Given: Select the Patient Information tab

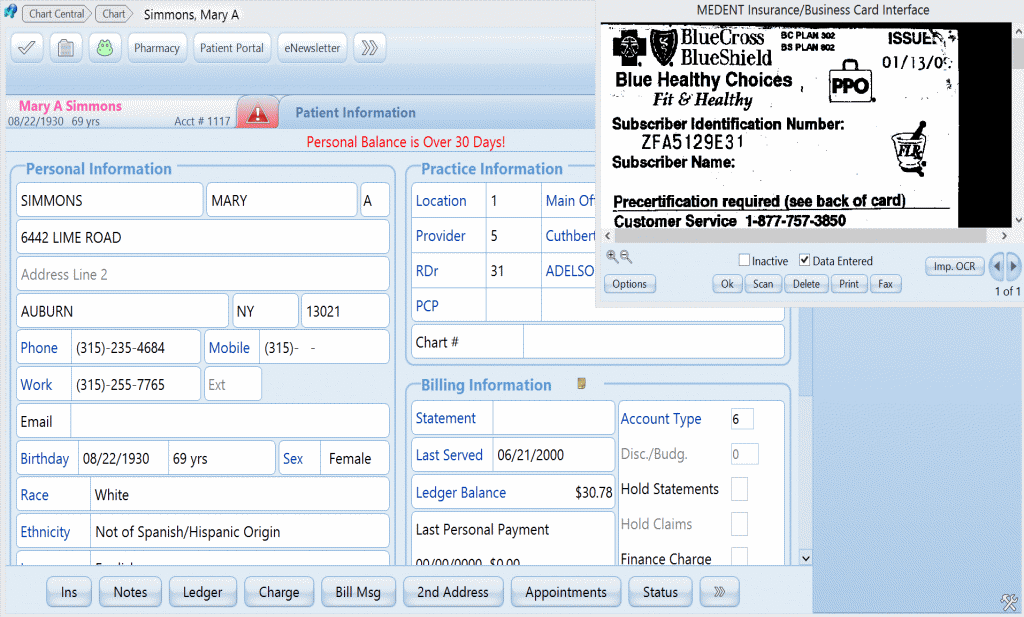Looking at the screenshot, I should [355, 112].
